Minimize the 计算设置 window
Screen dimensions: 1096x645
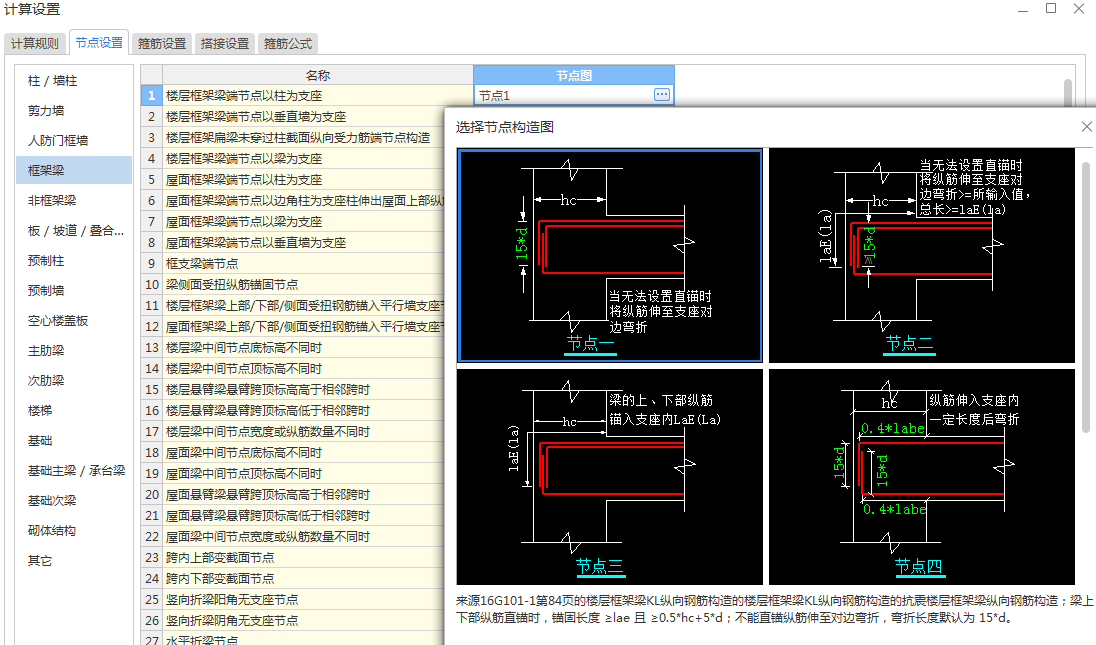pyautogui.click(x=1023, y=10)
